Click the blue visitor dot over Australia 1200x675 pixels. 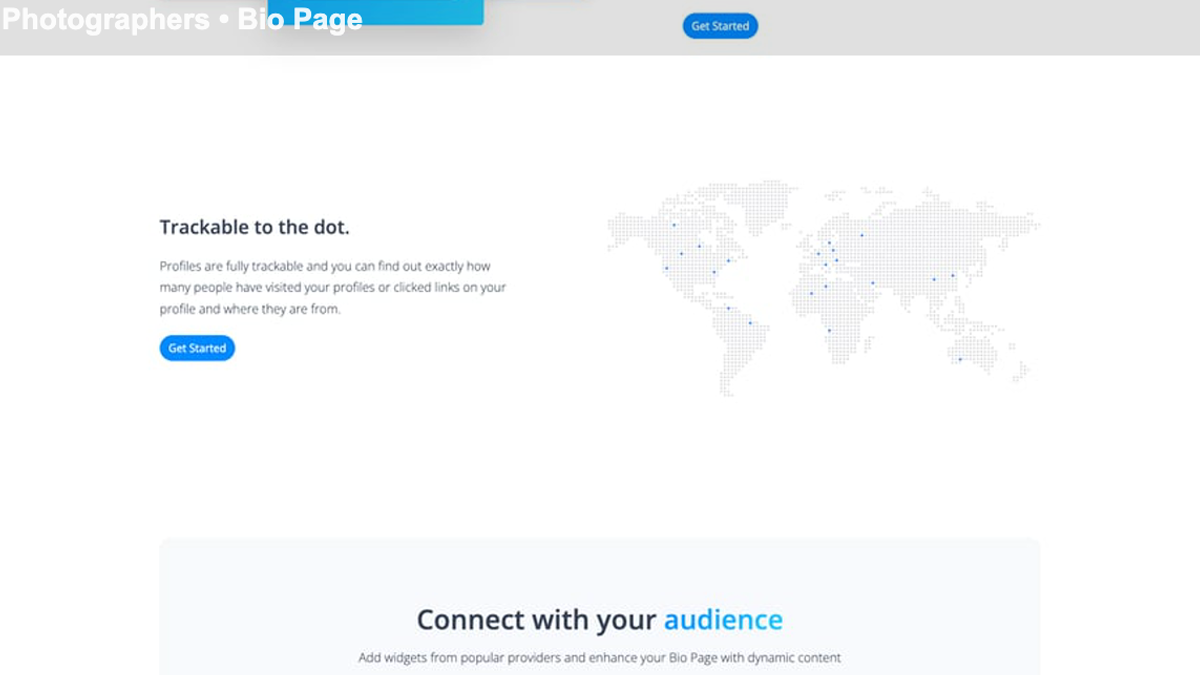959,360
